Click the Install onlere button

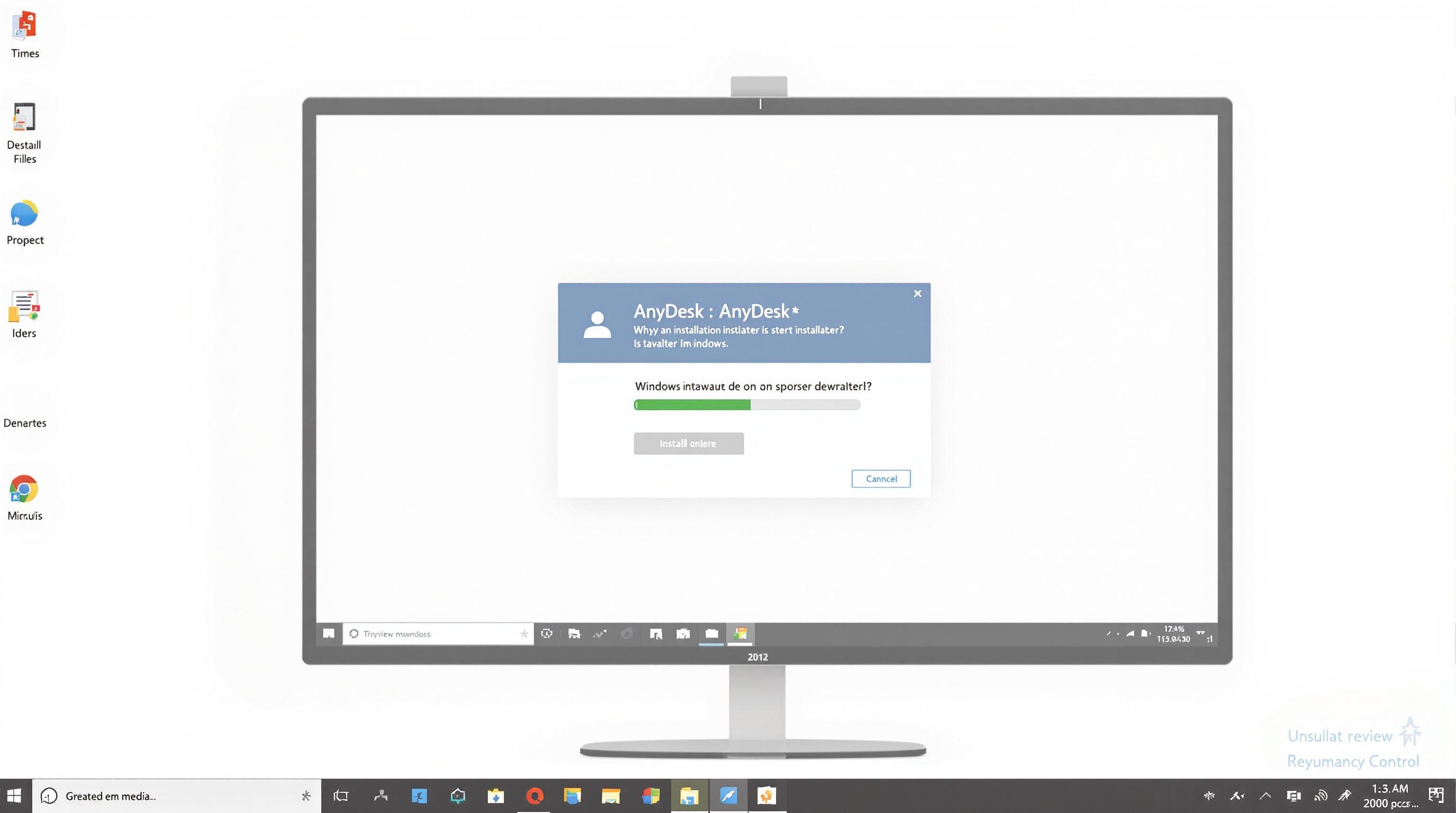pyautogui.click(x=688, y=443)
